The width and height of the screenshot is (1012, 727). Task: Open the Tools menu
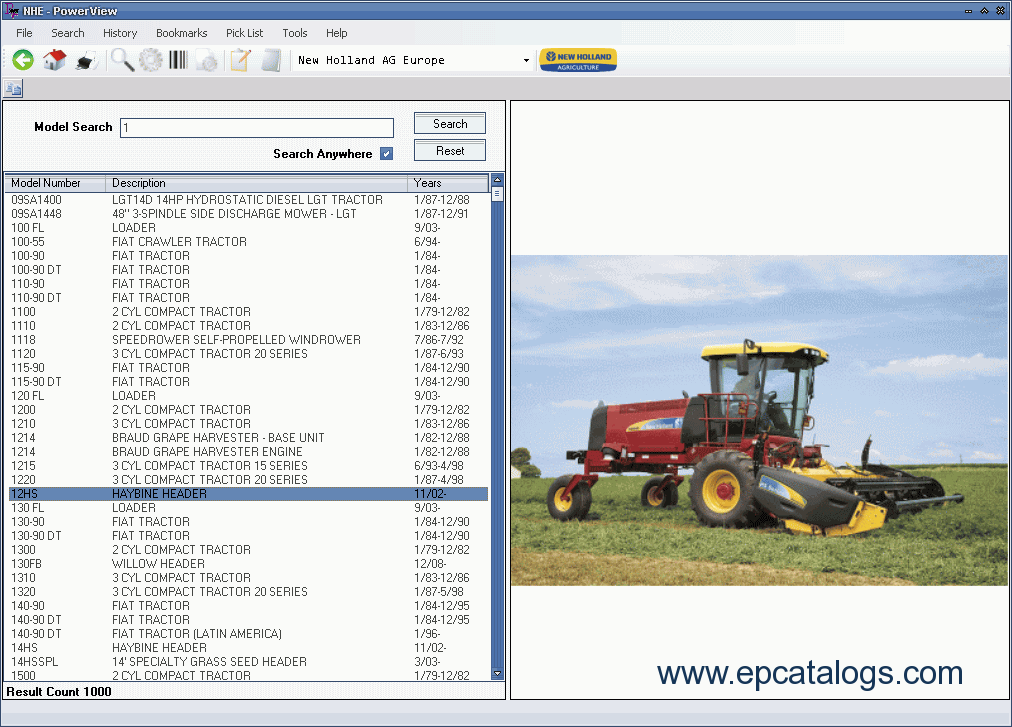pos(294,33)
